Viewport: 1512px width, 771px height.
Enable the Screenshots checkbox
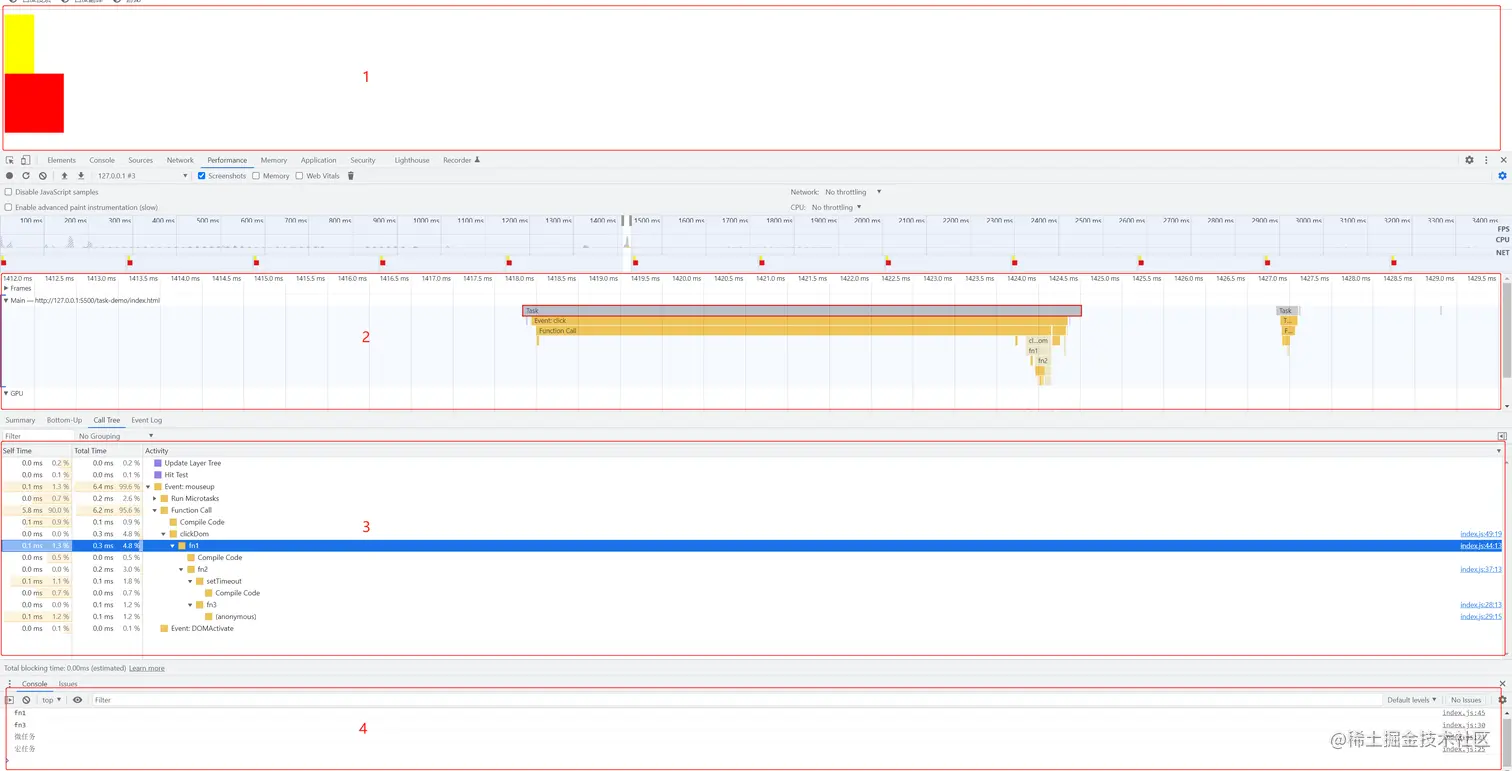point(202,176)
